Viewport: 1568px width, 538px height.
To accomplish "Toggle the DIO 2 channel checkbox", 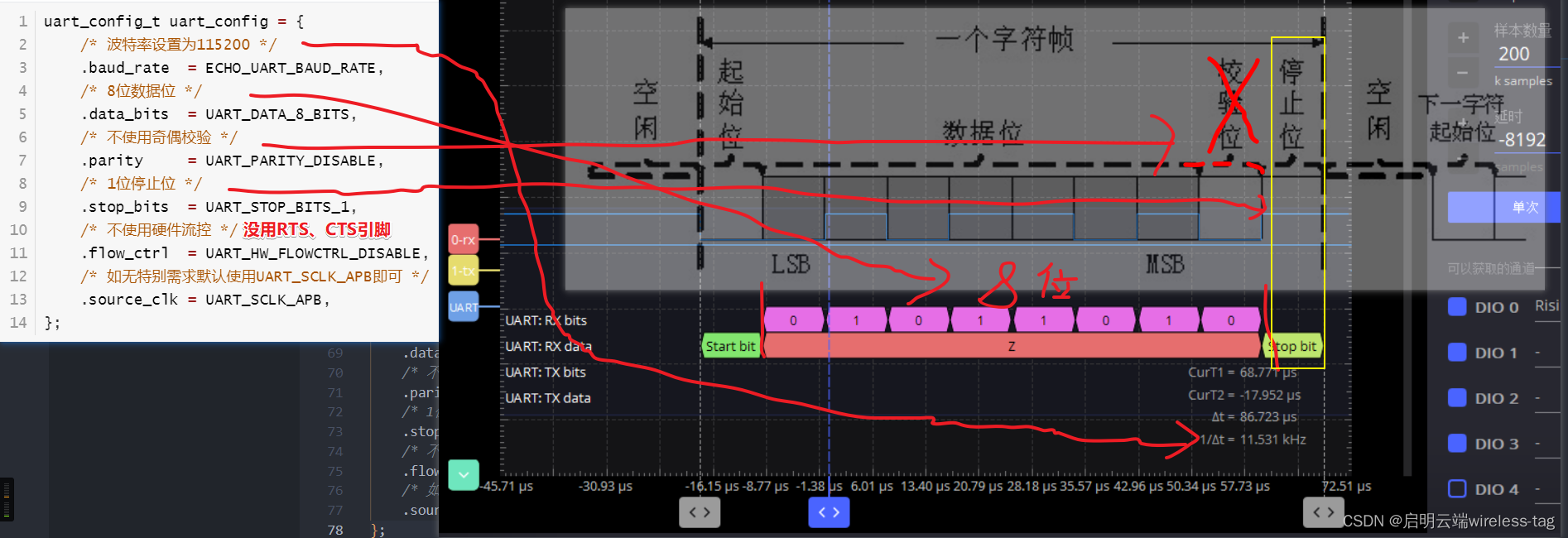I will (1457, 397).
